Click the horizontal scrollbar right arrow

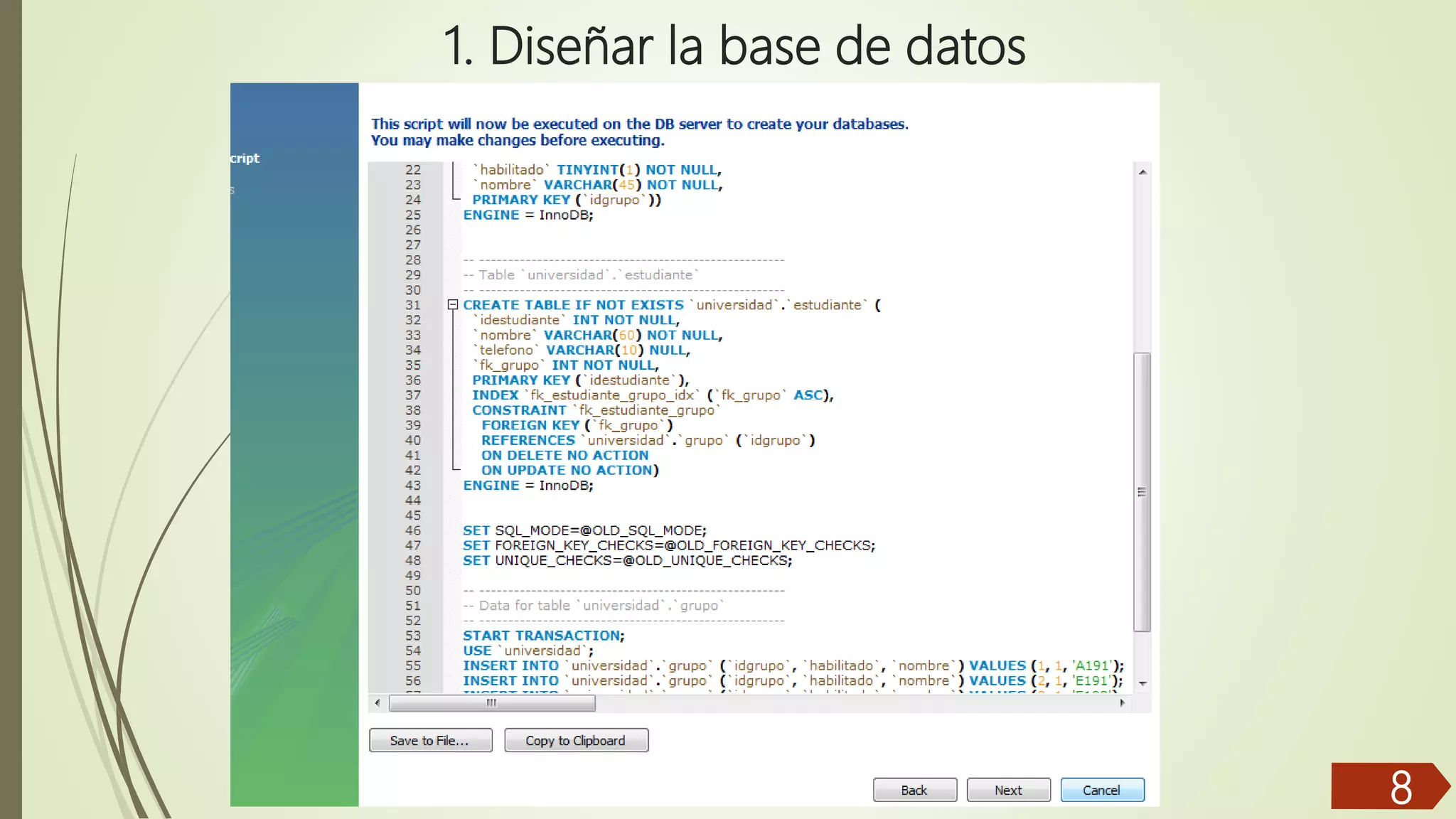coord(1122,703)
